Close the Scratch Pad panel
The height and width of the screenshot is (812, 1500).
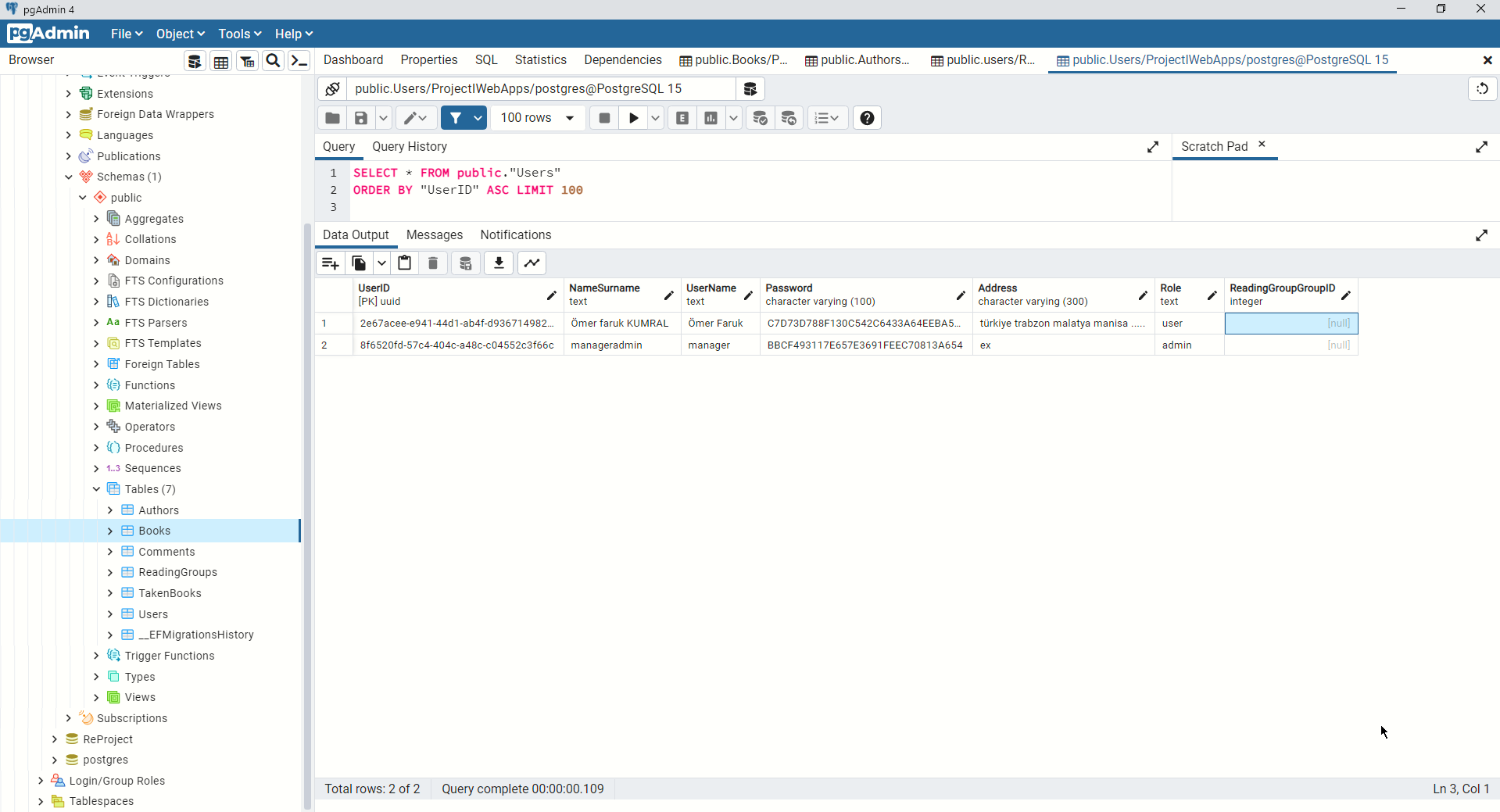pos(1262,145)
